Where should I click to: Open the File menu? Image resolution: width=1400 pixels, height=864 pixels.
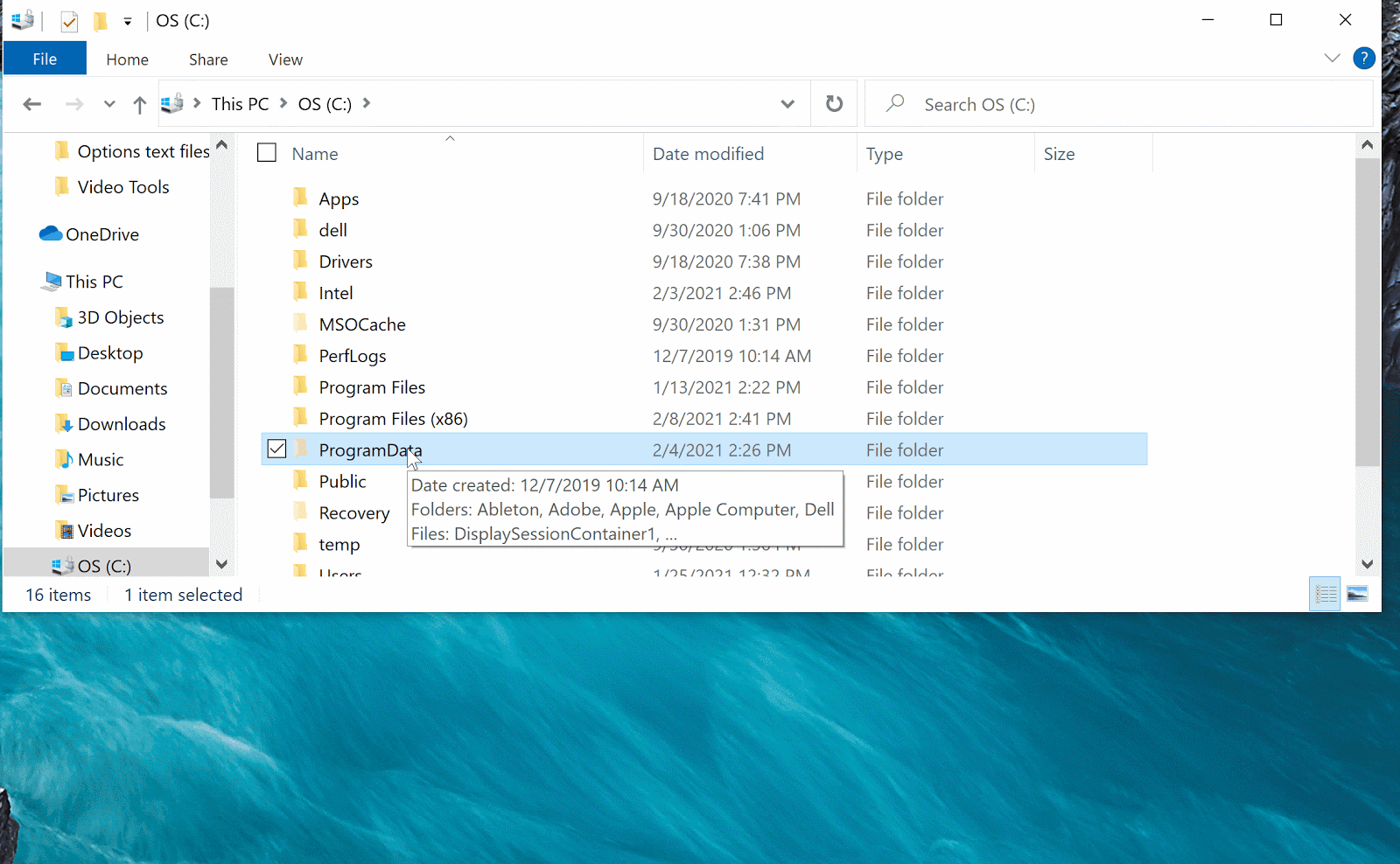tap(45, 58)
